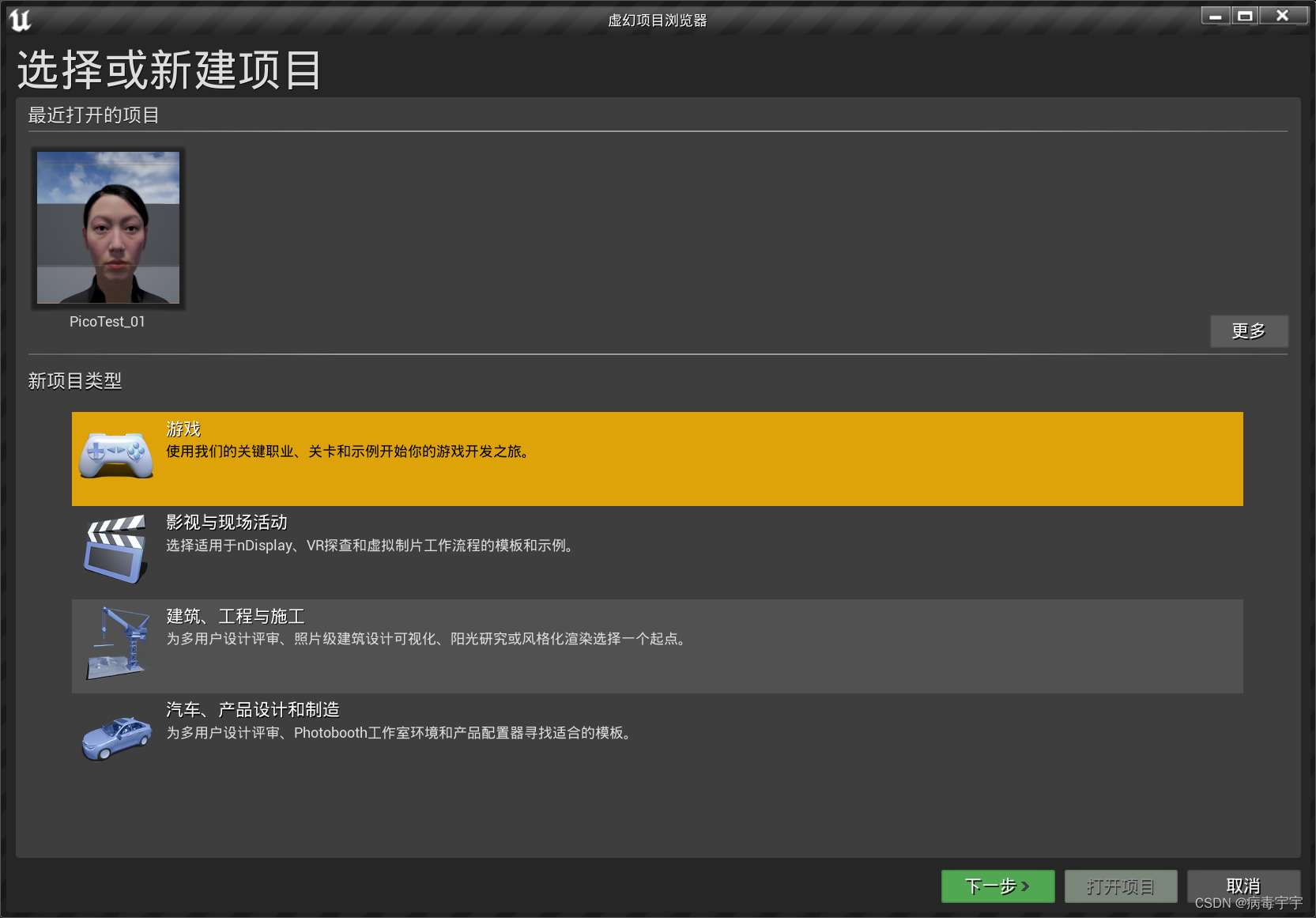The height and width of the screenshot is (918, 1316).
Task: Click the 打开项目 button
Action: tap(1121, 886)
